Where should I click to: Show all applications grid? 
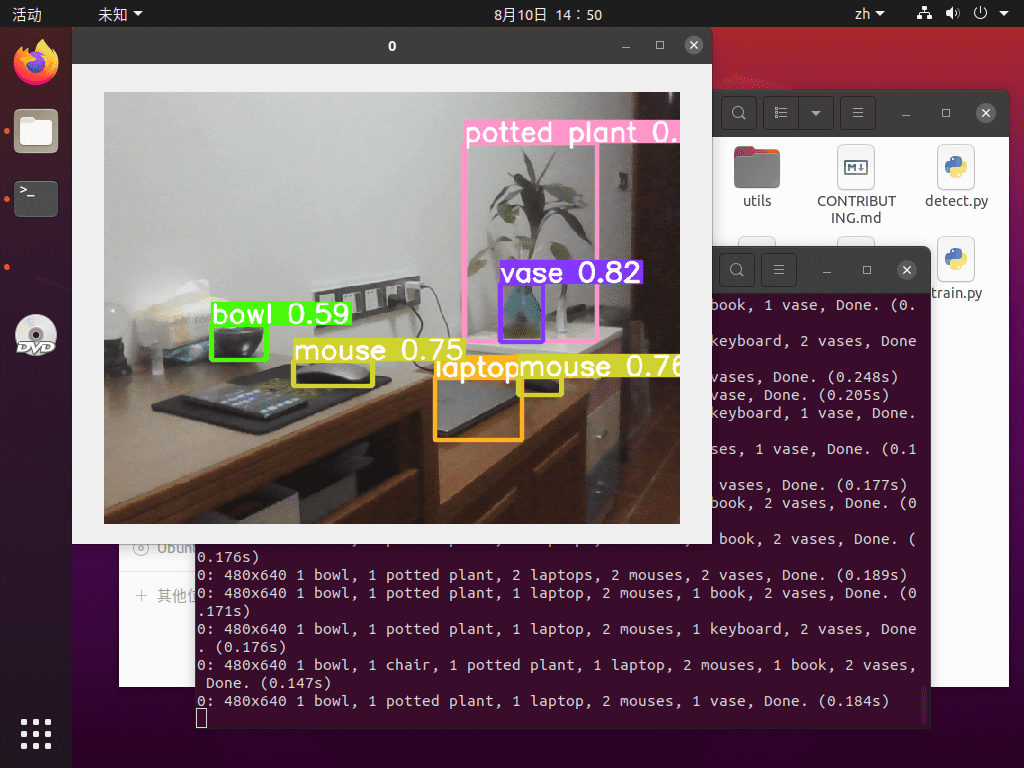coord(36,733)
